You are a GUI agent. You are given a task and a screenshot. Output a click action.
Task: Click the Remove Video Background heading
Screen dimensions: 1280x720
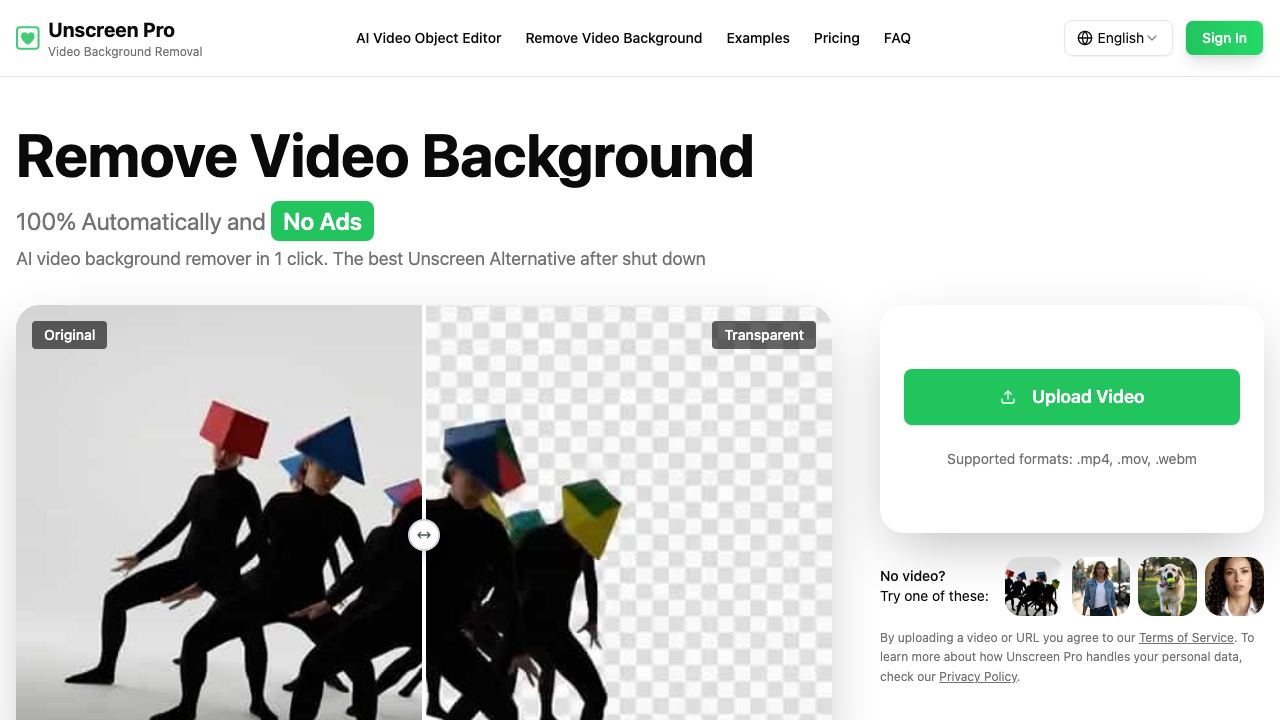coord(385,156)
